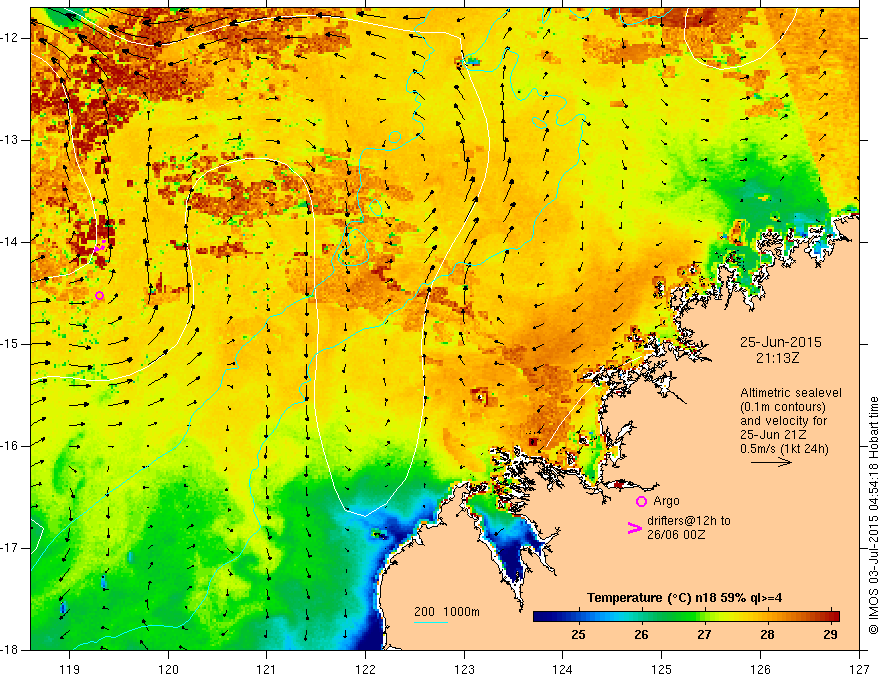Click the drifters@12h to legend text

[x=689, y=521]
